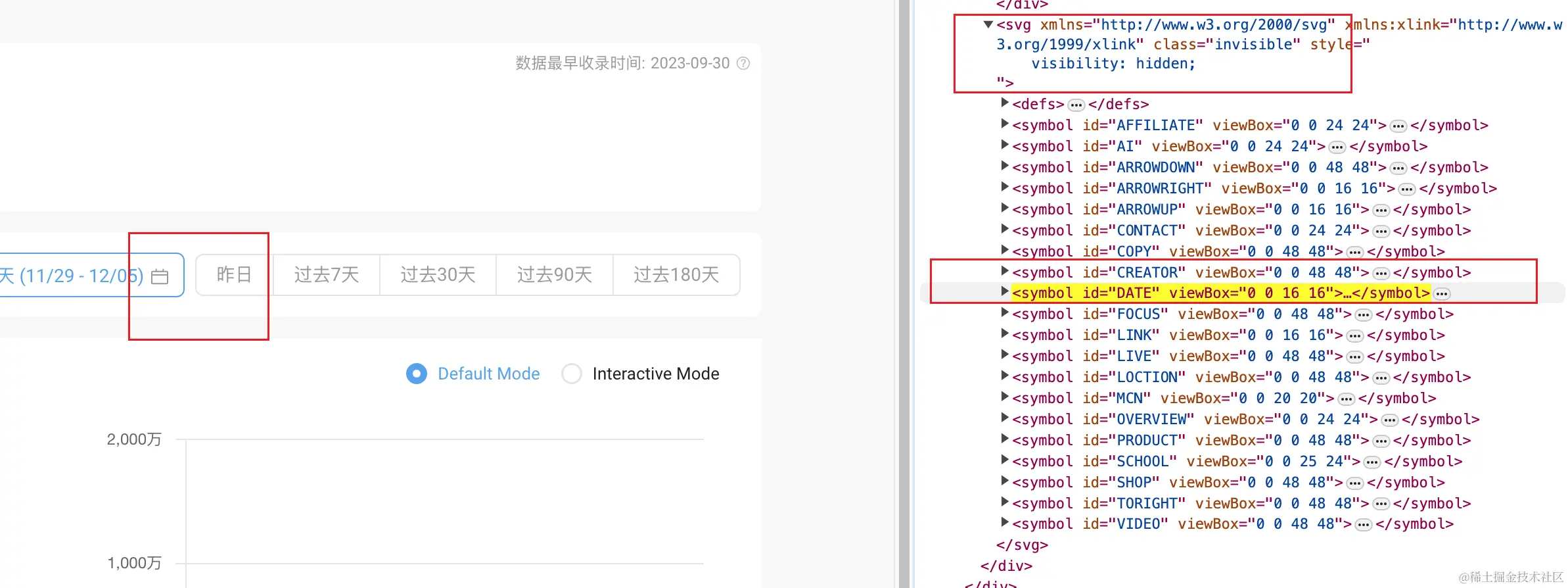
Task: Click the 2,000万 axis label
Action: (x=134, y=439)
